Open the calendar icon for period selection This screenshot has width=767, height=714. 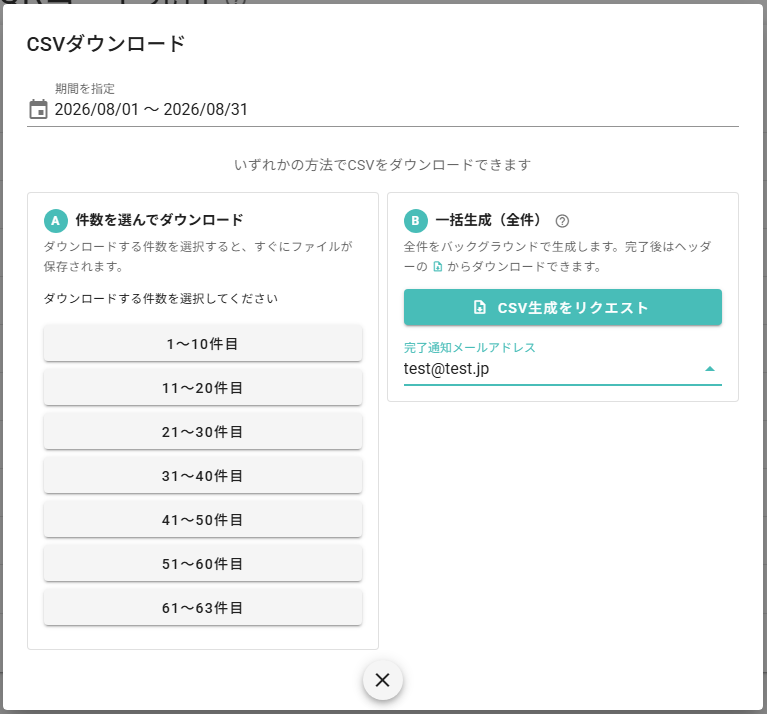pyautogui.click(x=38, y=109)
